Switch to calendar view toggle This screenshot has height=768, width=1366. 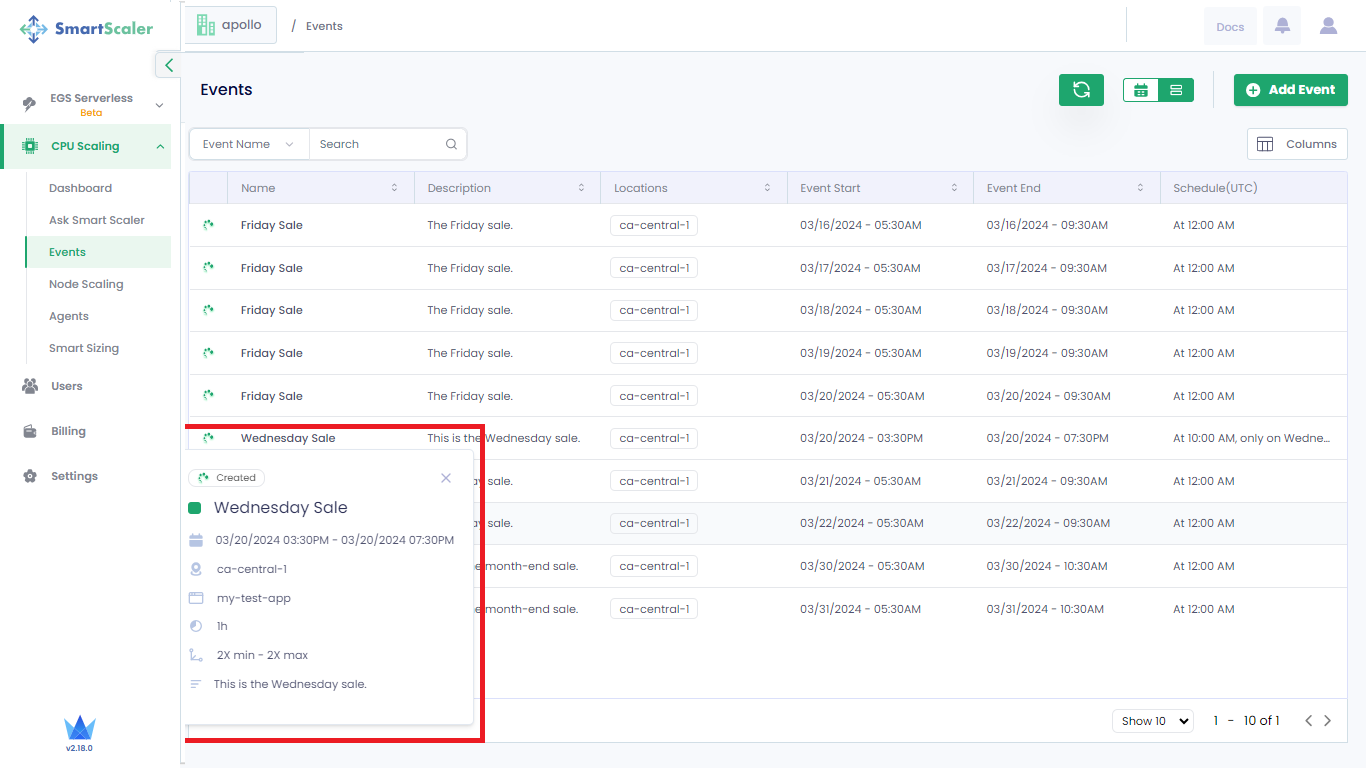pyautogui.click(x=1141, y=90)
